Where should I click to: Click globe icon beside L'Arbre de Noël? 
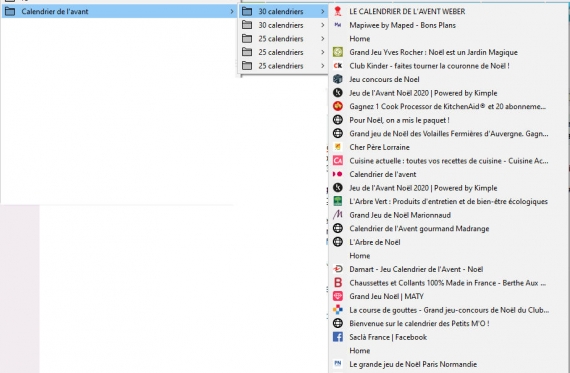pyautogui.click(x=338, y=242)
